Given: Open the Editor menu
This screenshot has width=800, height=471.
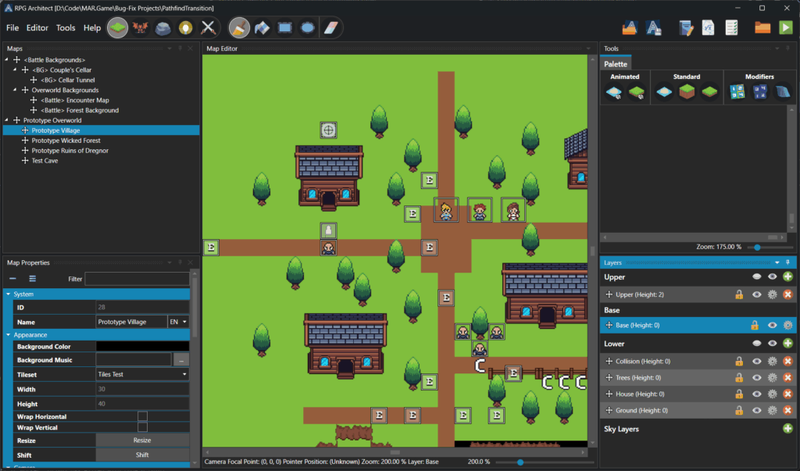Looking at the screenshot, I should tap(37, 27).
